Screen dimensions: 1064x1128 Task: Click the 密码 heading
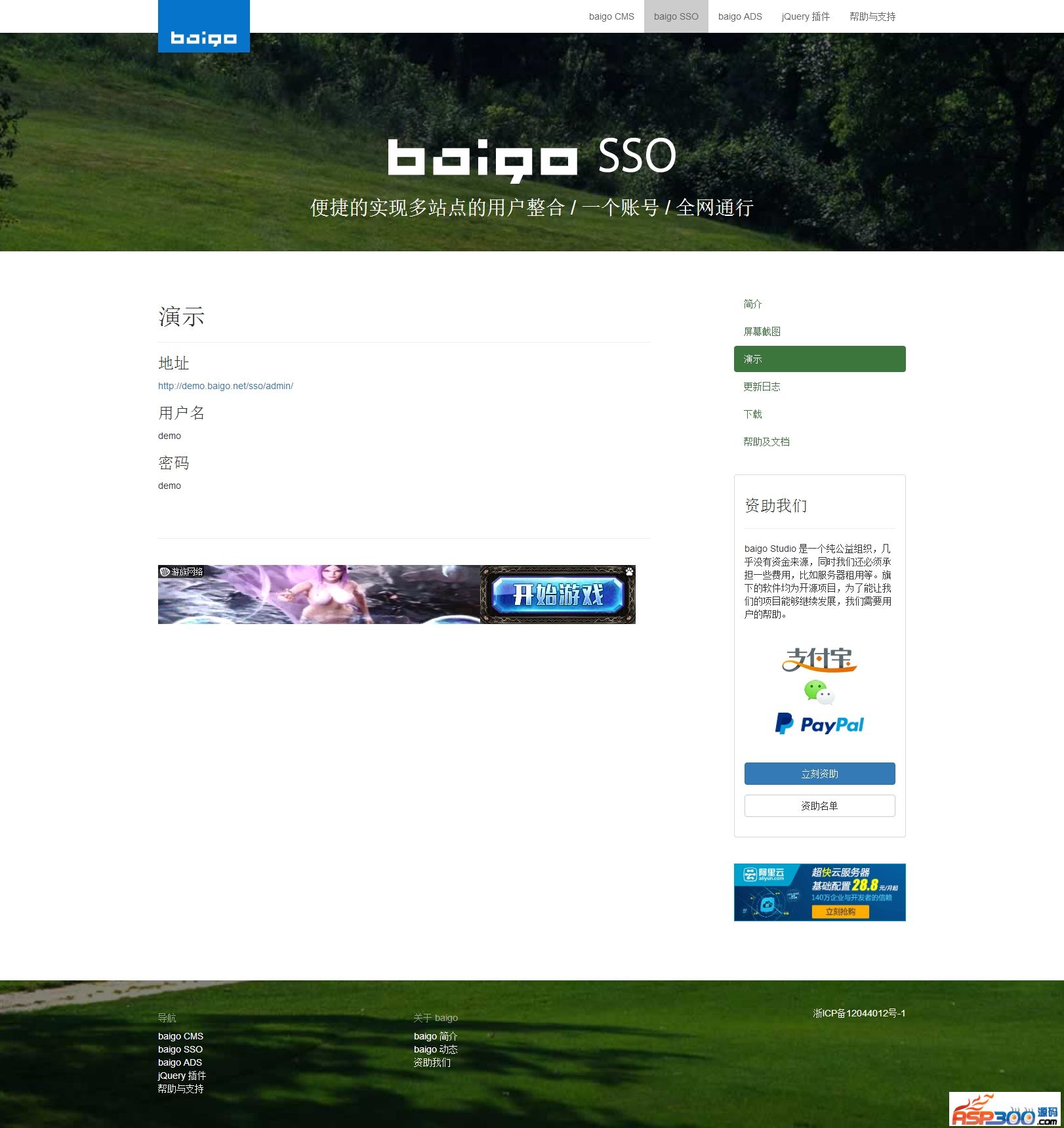(174, 463)
